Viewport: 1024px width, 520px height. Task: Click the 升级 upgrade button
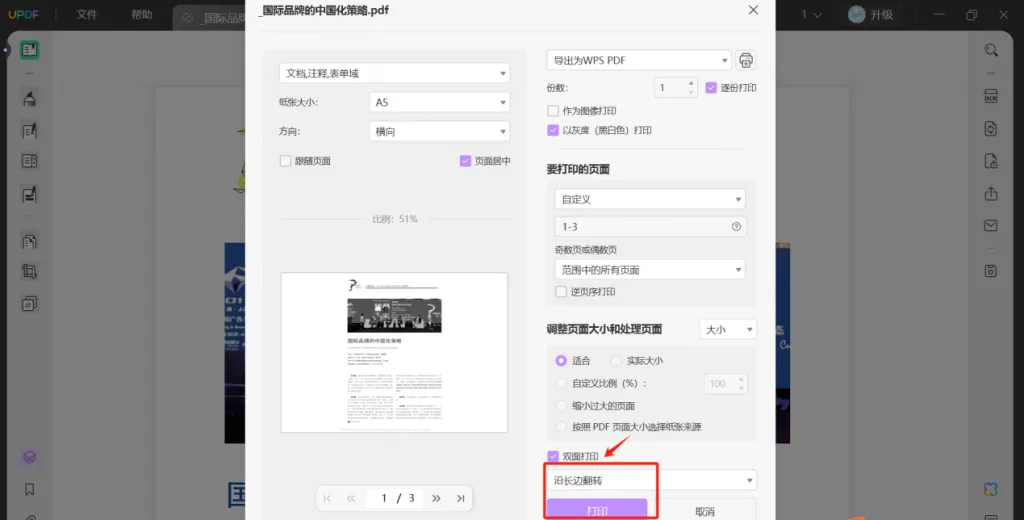(x=871, y=15)
